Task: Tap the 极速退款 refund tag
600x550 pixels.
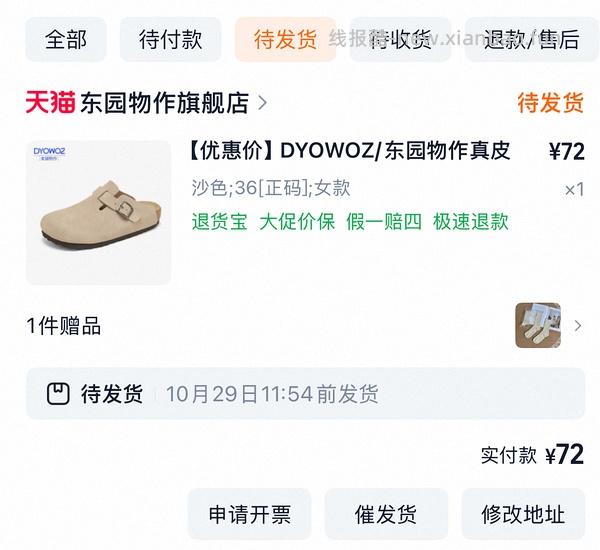Action: tap(471, 222)
